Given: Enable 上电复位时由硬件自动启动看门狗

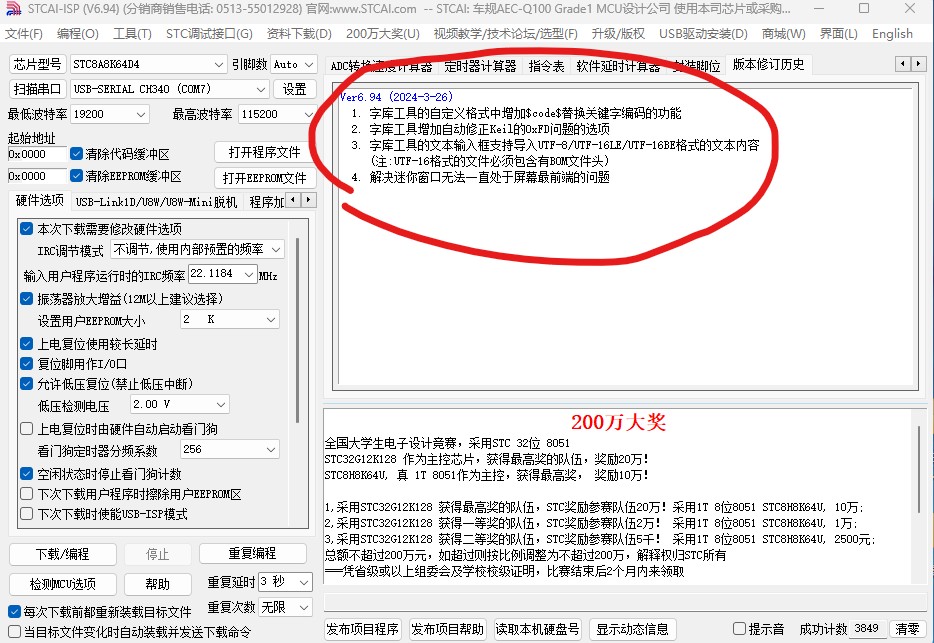Looking at the screenshot, I should coord(26,428).
